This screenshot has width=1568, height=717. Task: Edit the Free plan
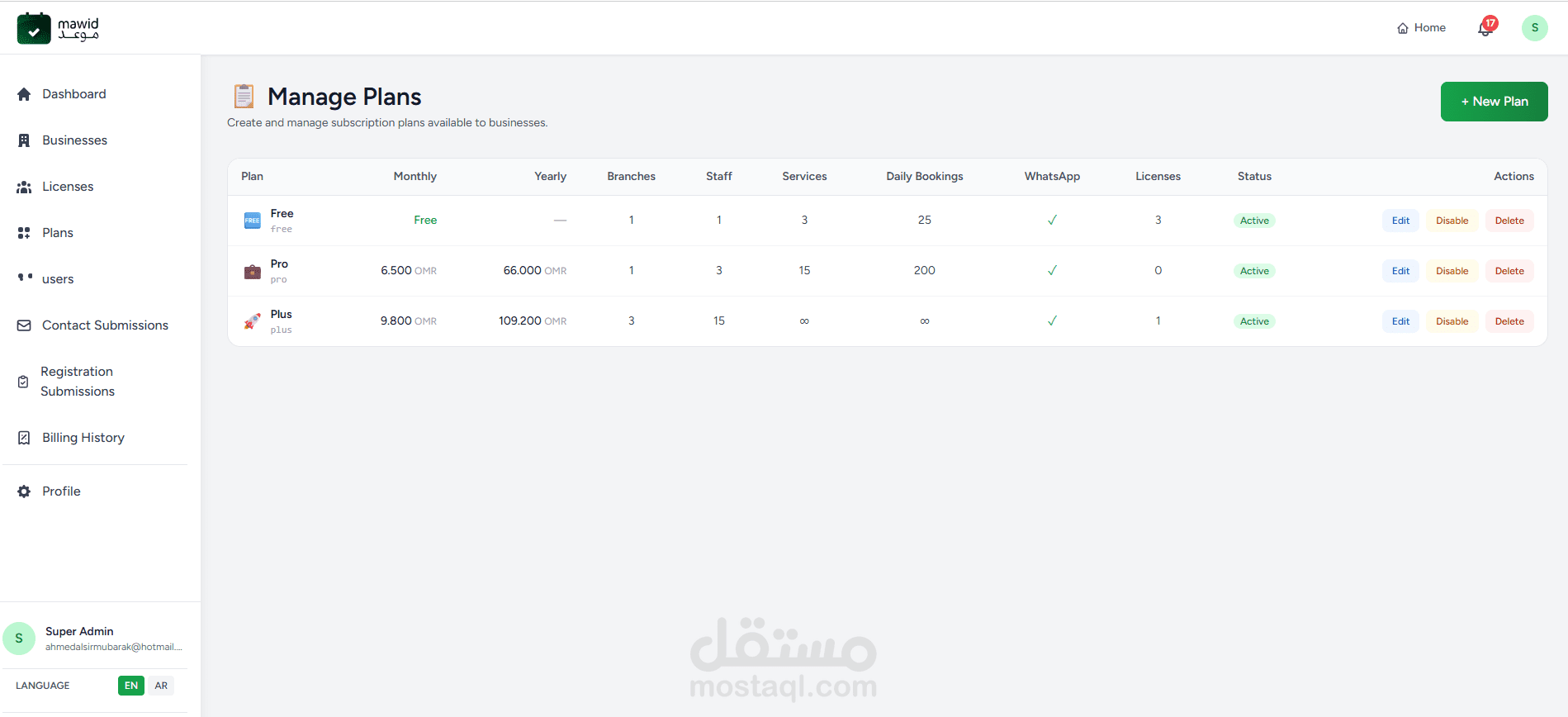[x=1400, y=221]
